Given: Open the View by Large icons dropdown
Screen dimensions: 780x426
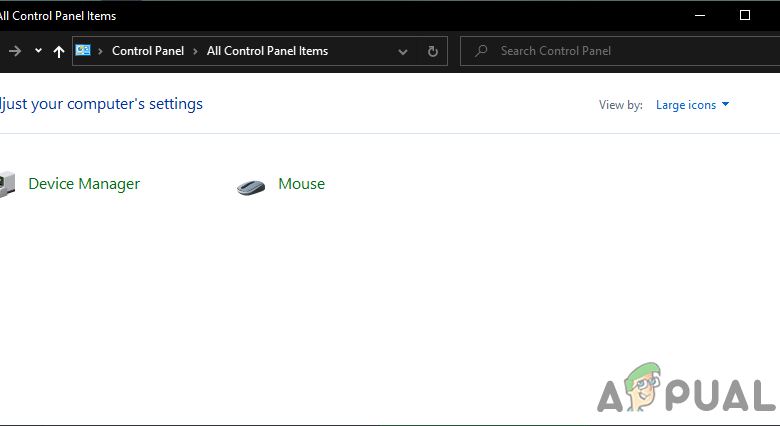Looking at the screenshot, I should click(x=692, y=105).
